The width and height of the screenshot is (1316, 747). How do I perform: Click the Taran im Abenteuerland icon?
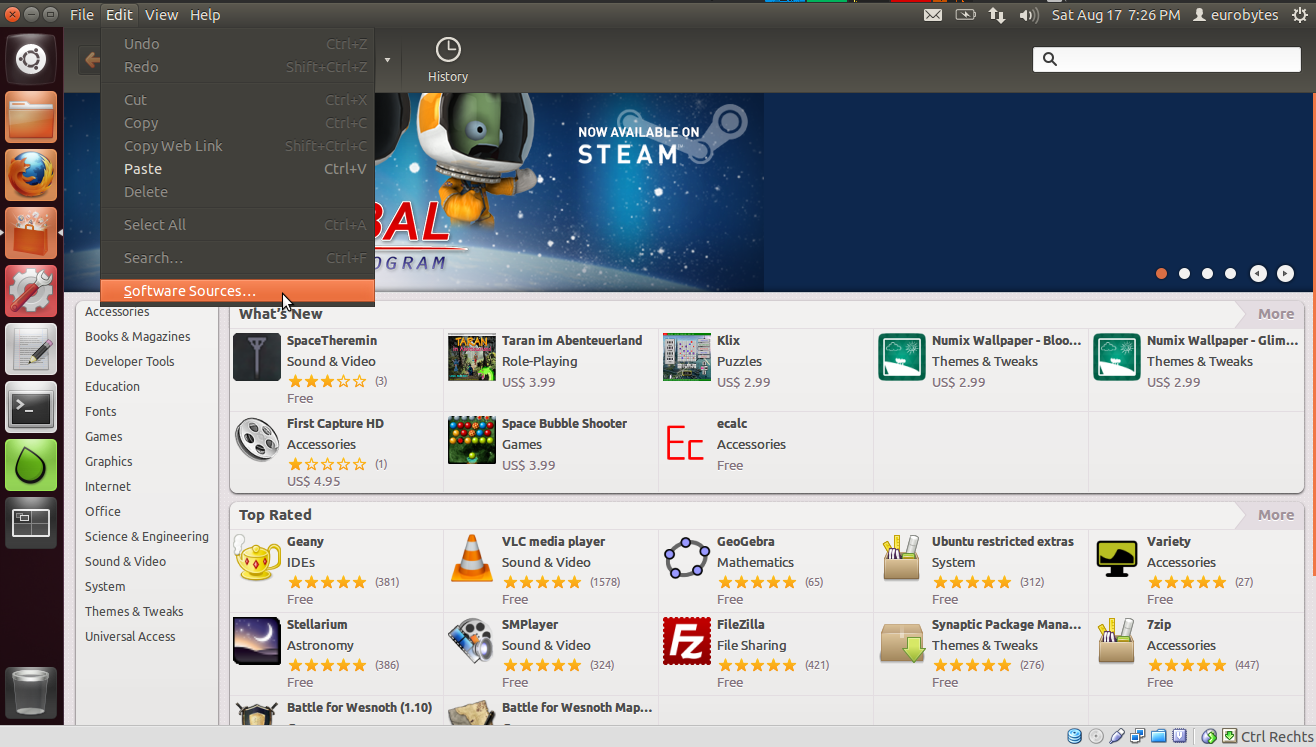(472, 358)
